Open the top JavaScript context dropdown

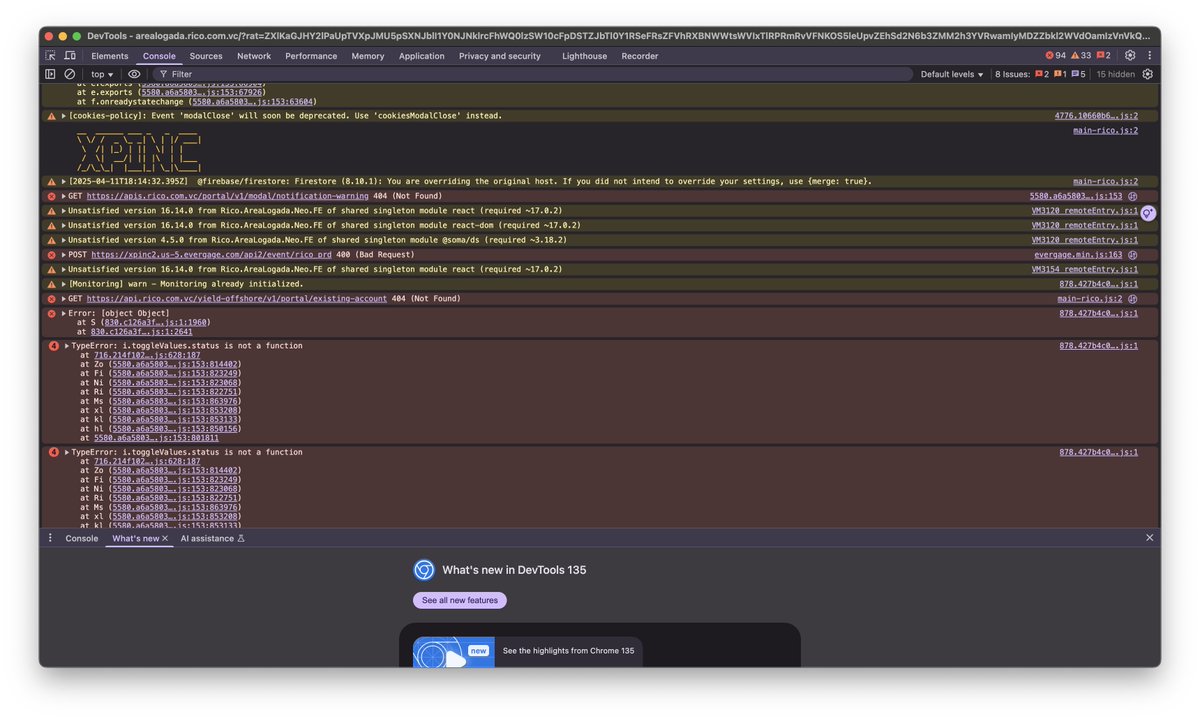coord(103,74)
